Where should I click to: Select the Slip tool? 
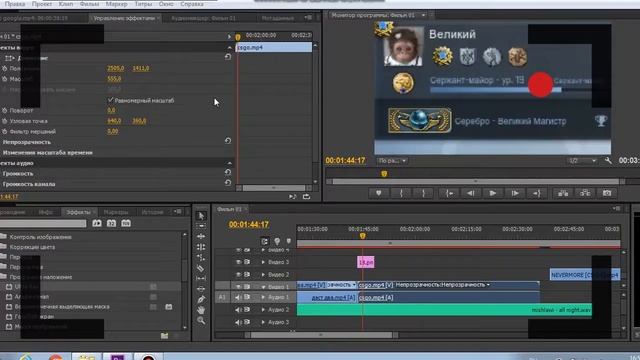[x=201, y=278]
